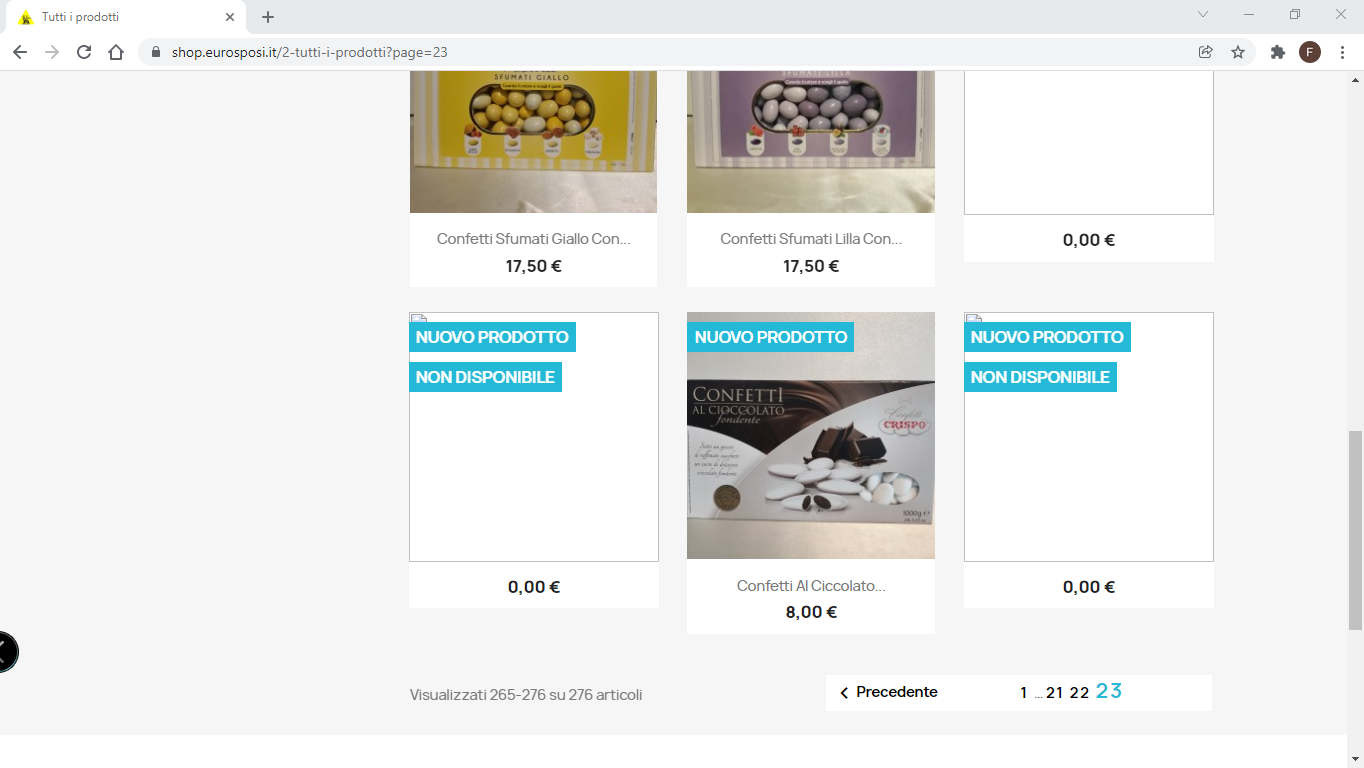1364x768 pixels.
Task: Expand the tab search dropdown arrow
Action: point(1203,15)
